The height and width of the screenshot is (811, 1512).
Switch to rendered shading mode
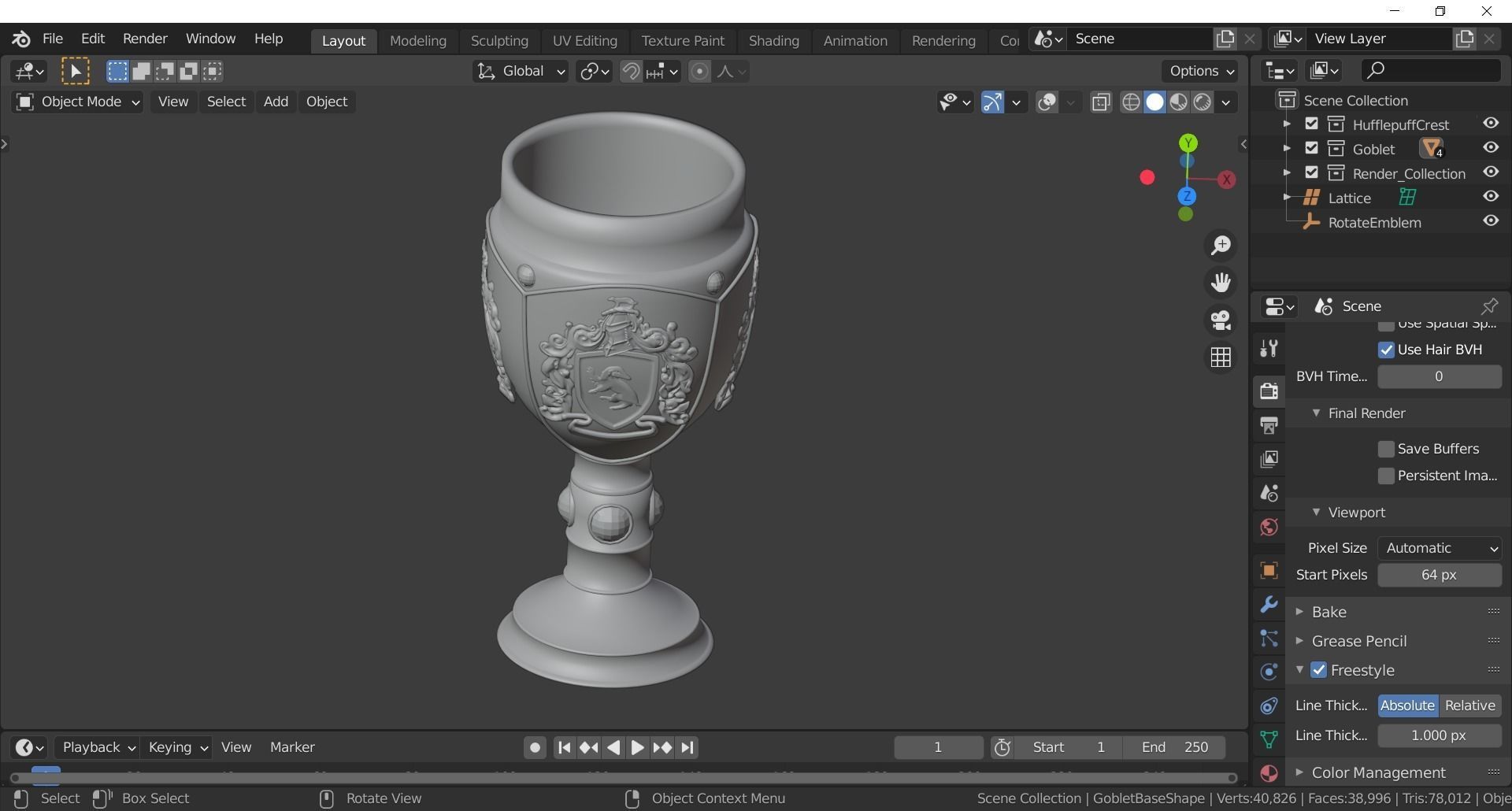(1202, 102)
